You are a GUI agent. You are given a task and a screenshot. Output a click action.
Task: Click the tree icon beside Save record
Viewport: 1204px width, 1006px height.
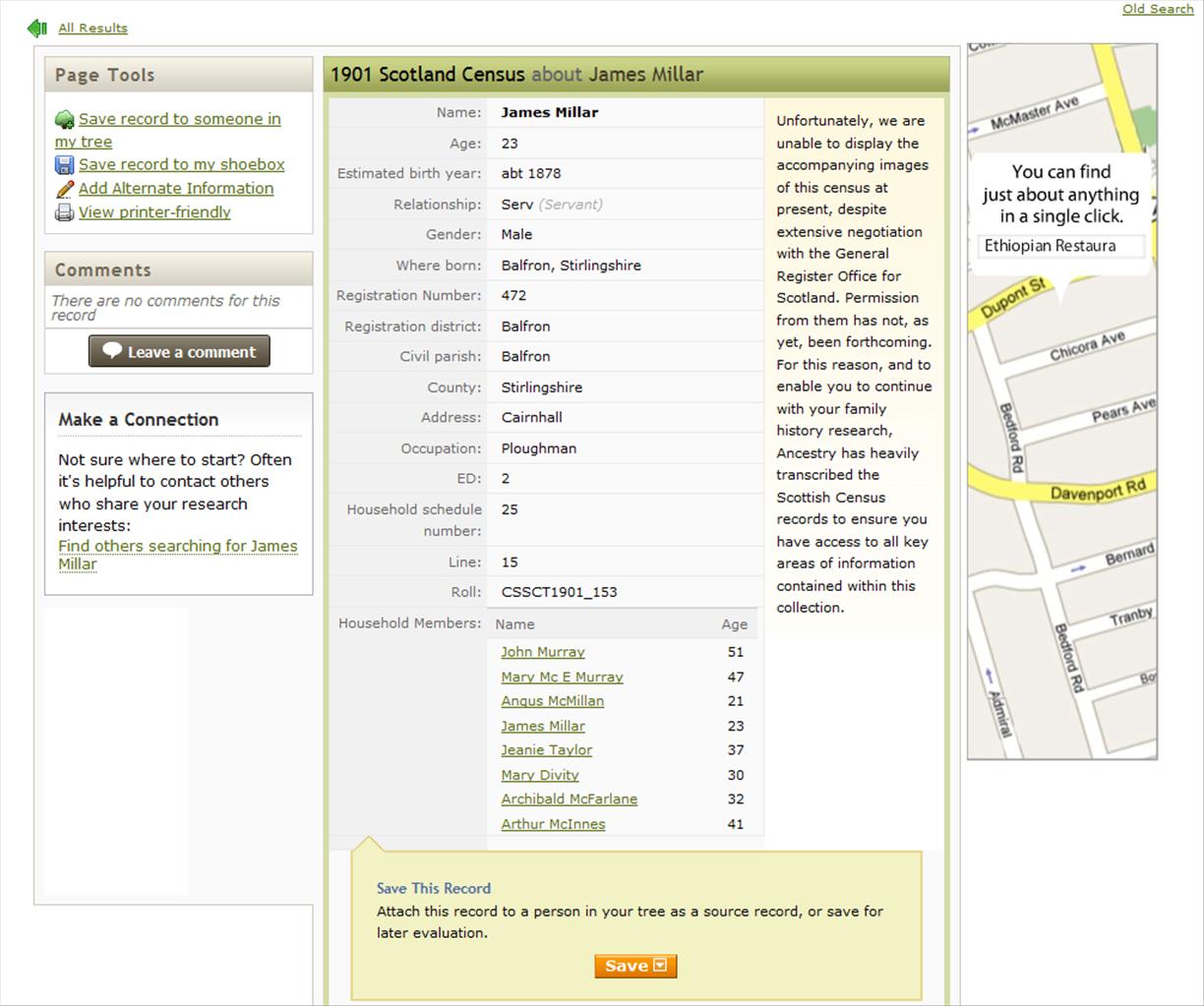tap(65, 120)
